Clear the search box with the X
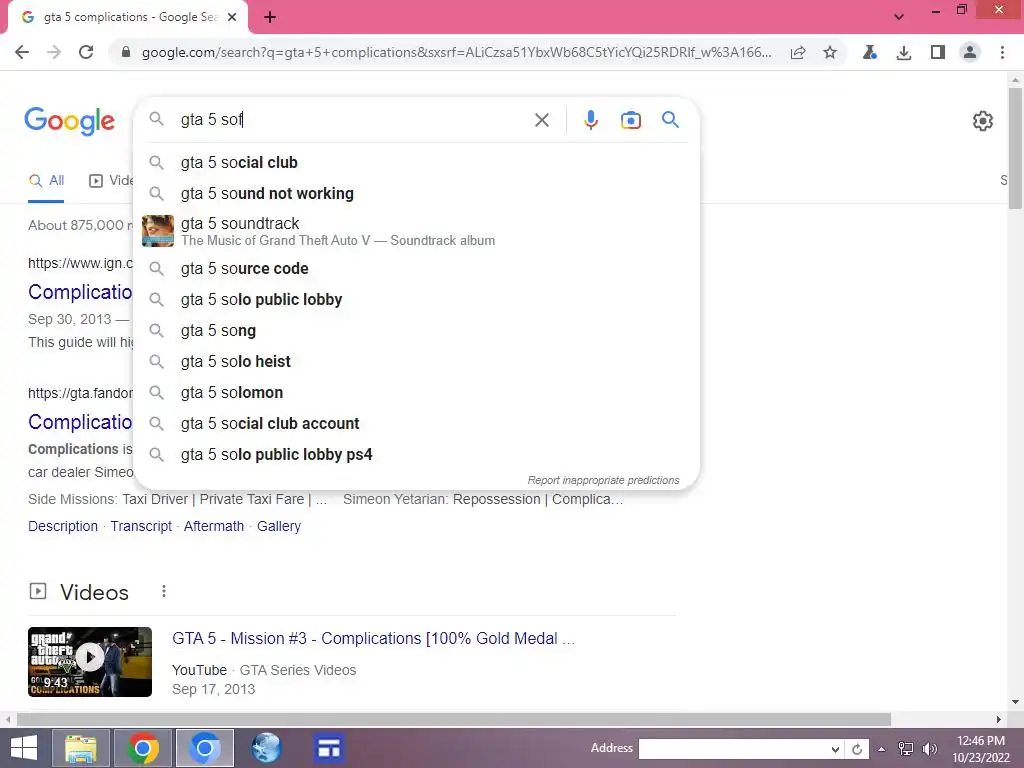Image resolution: width=1024 pixels, height=768 pixels. tap(541, 120)
